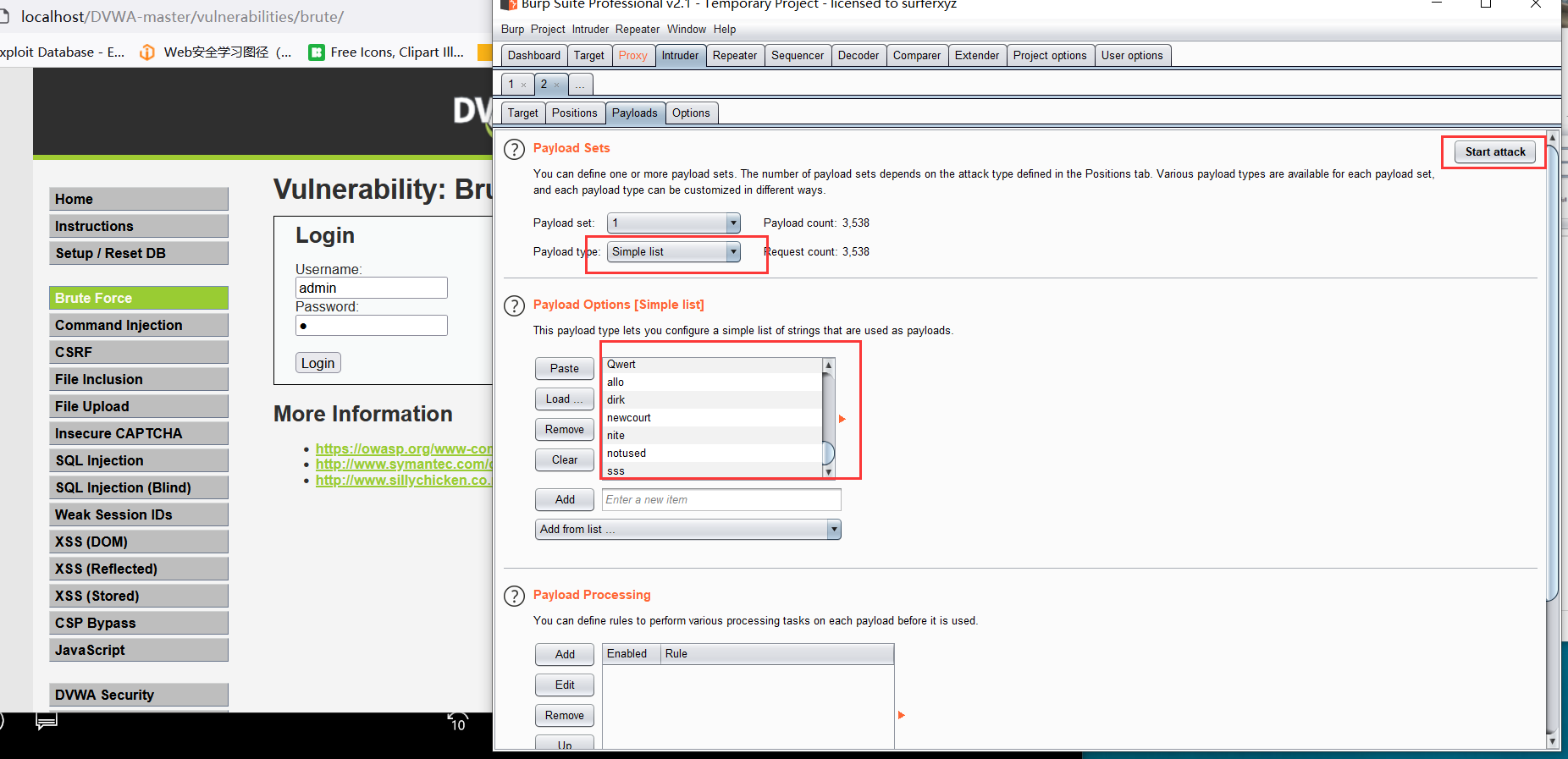
Task: Open DVWA File Upload page
Action: point(139,406)
